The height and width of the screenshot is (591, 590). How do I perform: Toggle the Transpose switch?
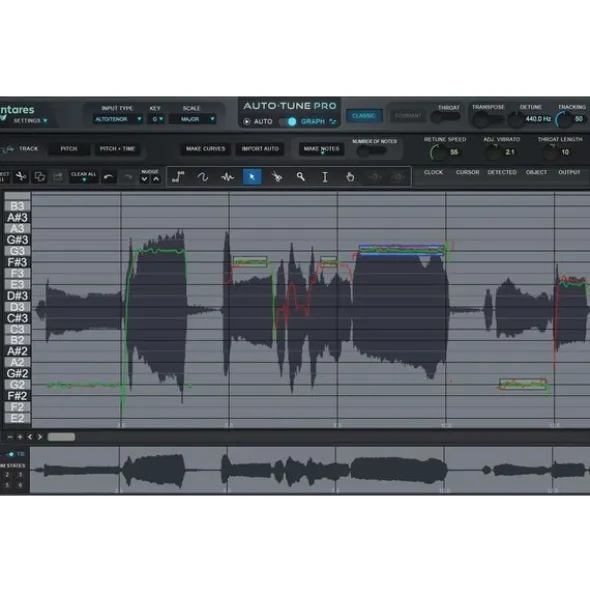click(488, 119)
